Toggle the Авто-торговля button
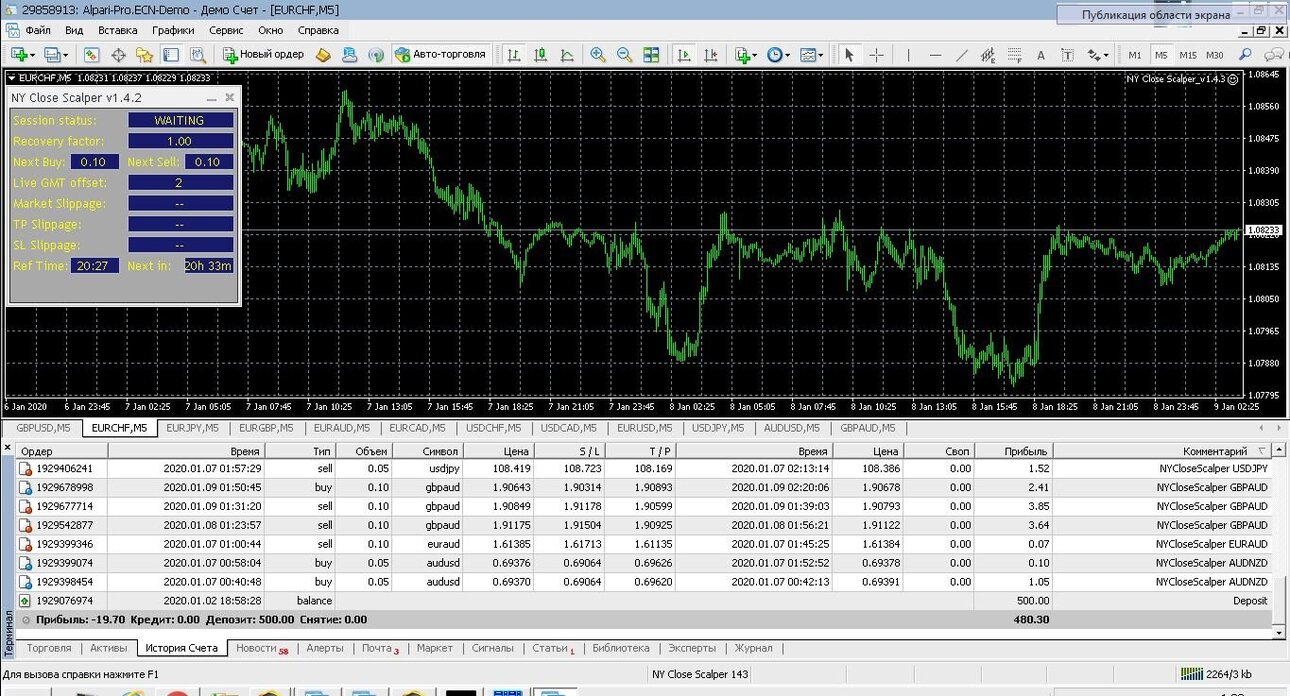Screen dimensions: 1290x696 pyautogui.click(x=441, y=54)
